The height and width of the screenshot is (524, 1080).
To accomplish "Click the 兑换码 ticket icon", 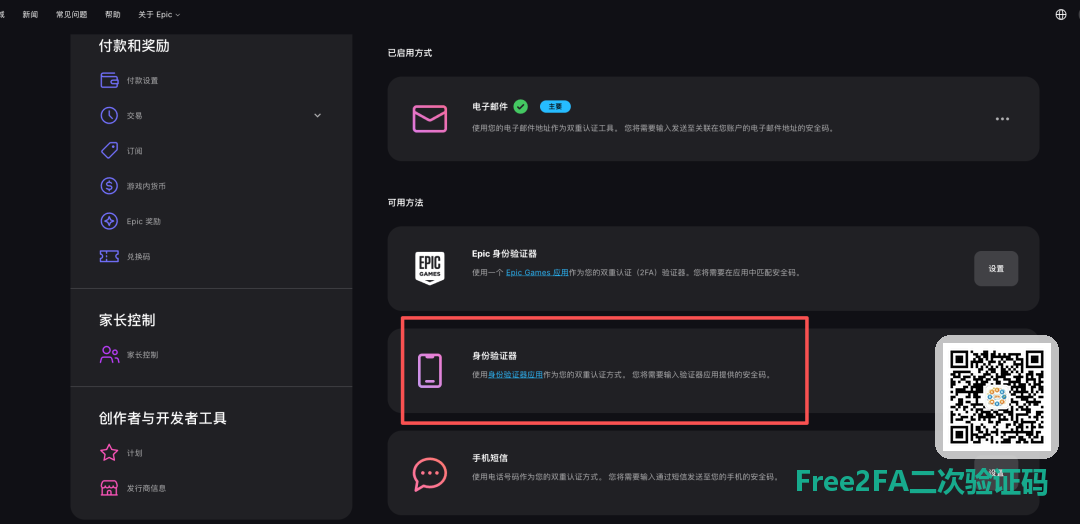I will [x=110, y=256].
